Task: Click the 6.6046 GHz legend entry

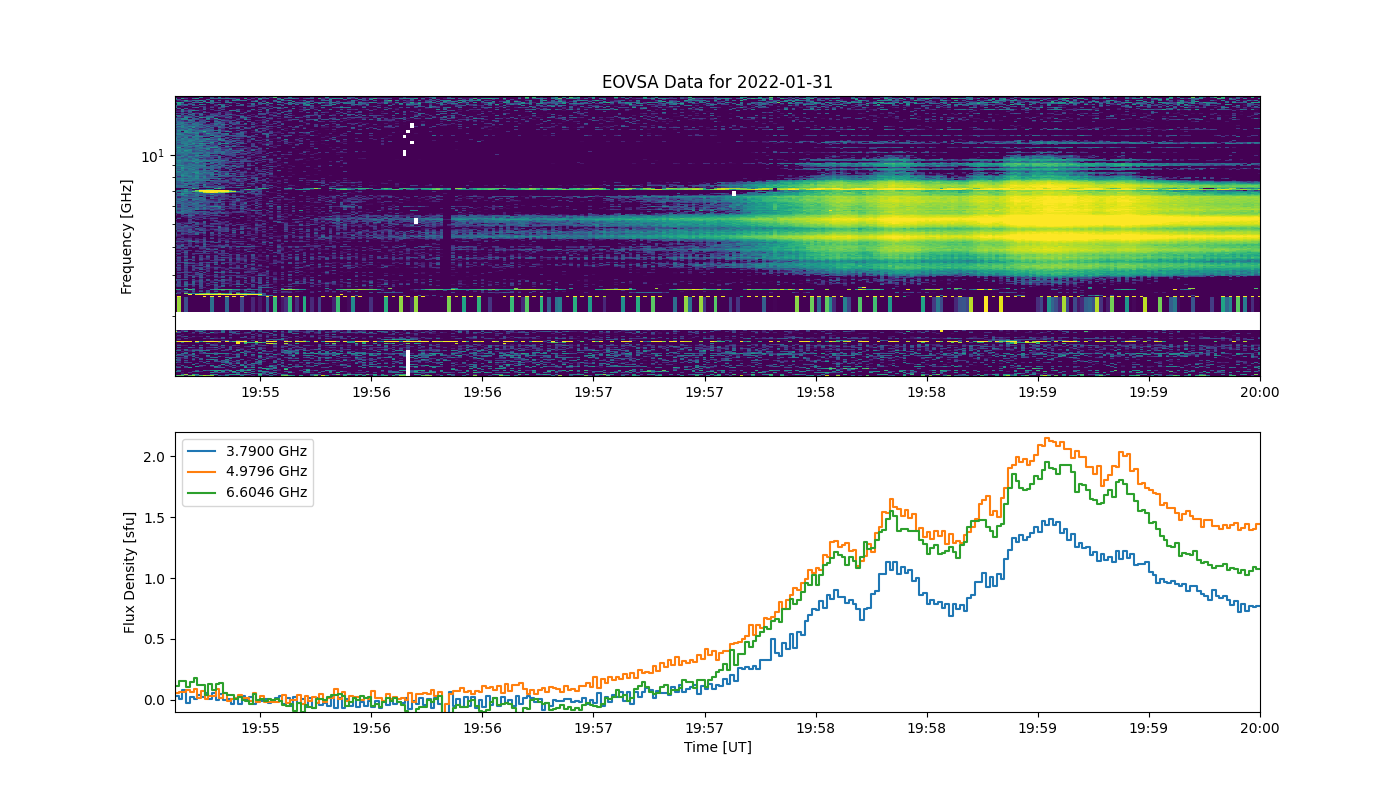Action: [x=247, y=492]
